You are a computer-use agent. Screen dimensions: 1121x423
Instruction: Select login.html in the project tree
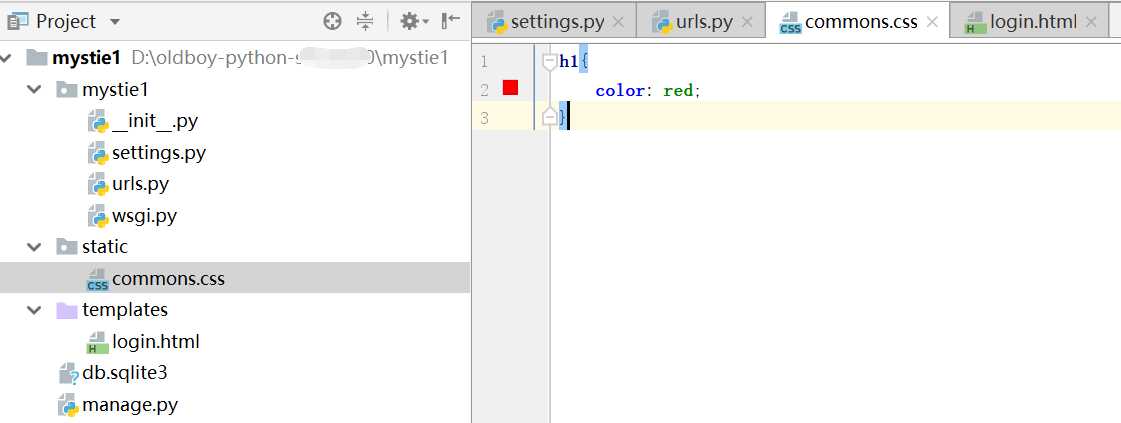point(156,341)
